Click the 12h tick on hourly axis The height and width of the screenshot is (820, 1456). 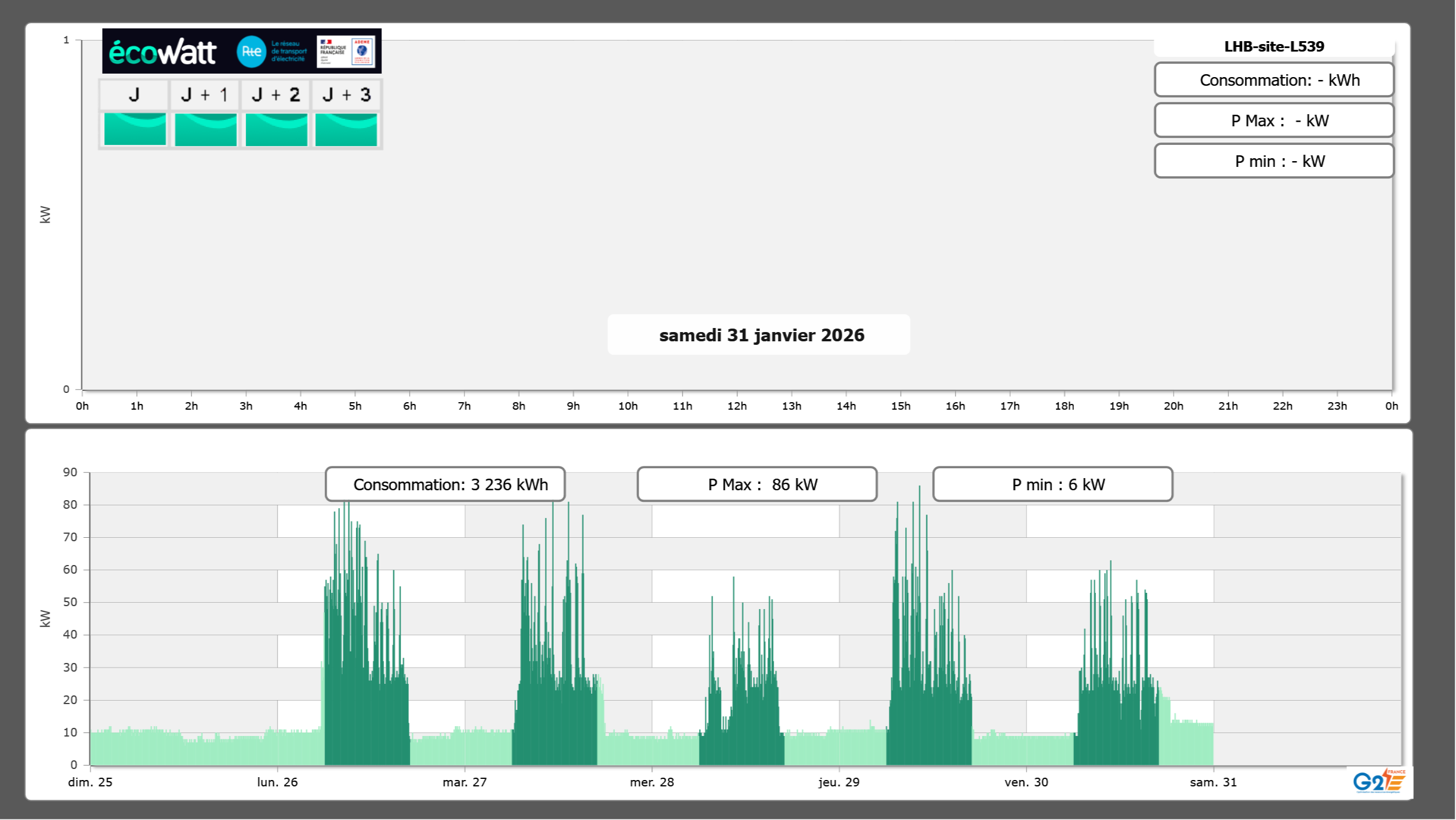(x=736, y=406)
